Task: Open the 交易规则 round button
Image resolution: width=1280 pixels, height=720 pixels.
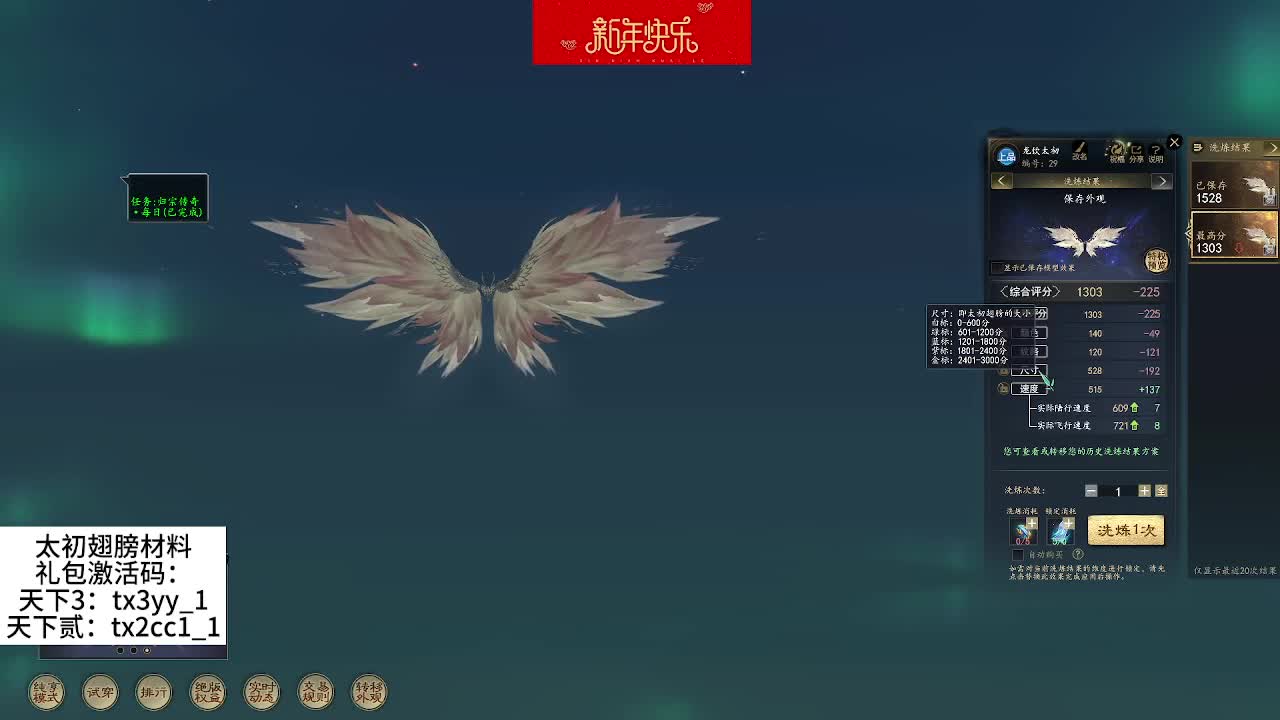Action: click(316, 691)
